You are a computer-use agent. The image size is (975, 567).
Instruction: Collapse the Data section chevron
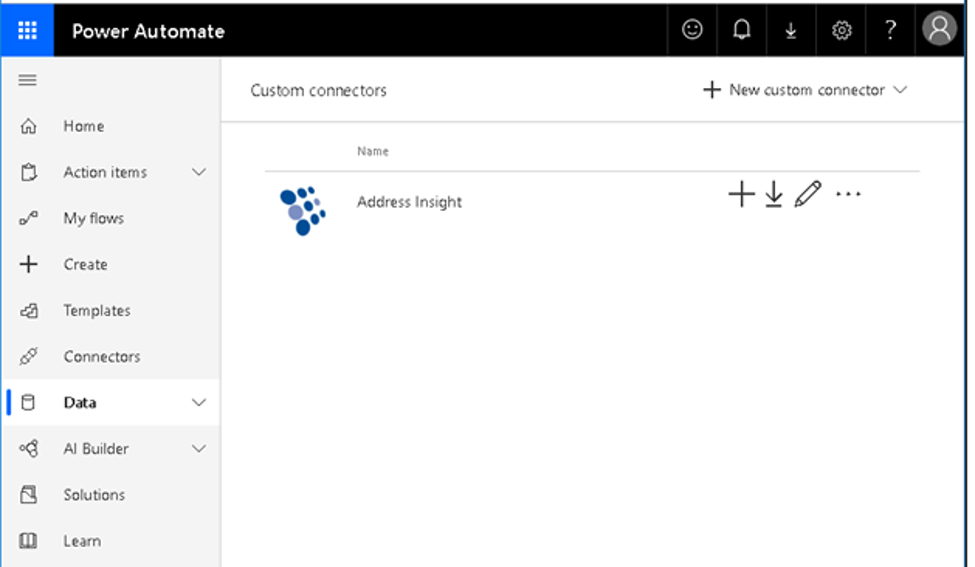pos(199,402)
